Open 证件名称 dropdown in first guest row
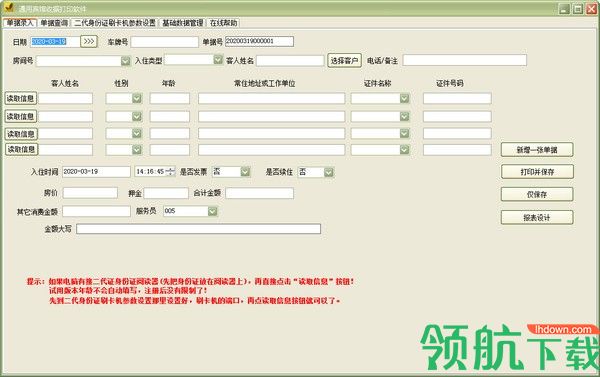The width and height of the screenshot is (600, 377). coord(404,98)
